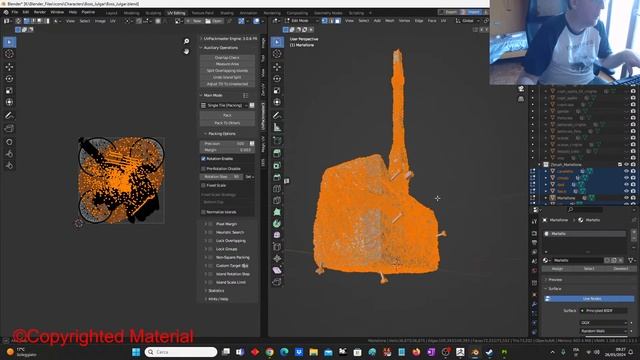This screenshot has height=360, width=640.
Task: Toggle viewport visibility eye of Zbrush_Martellone collection
Action: 627,164
